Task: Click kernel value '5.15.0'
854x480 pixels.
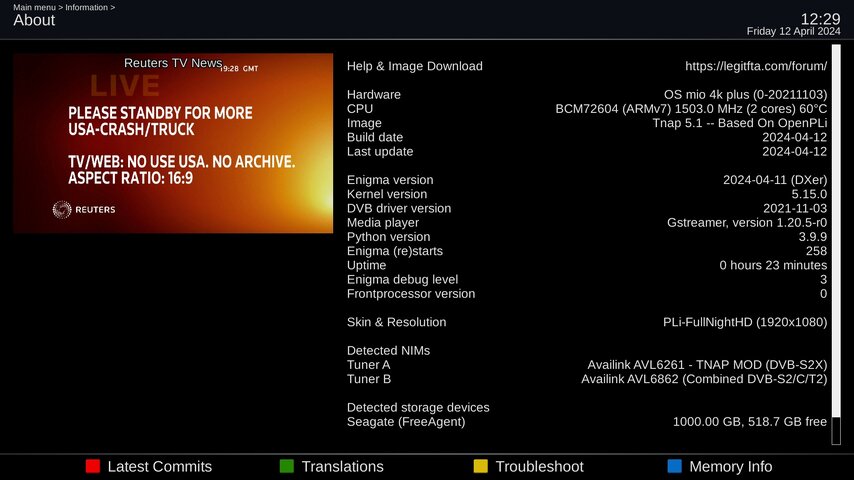Action: [x=809, y=194]
